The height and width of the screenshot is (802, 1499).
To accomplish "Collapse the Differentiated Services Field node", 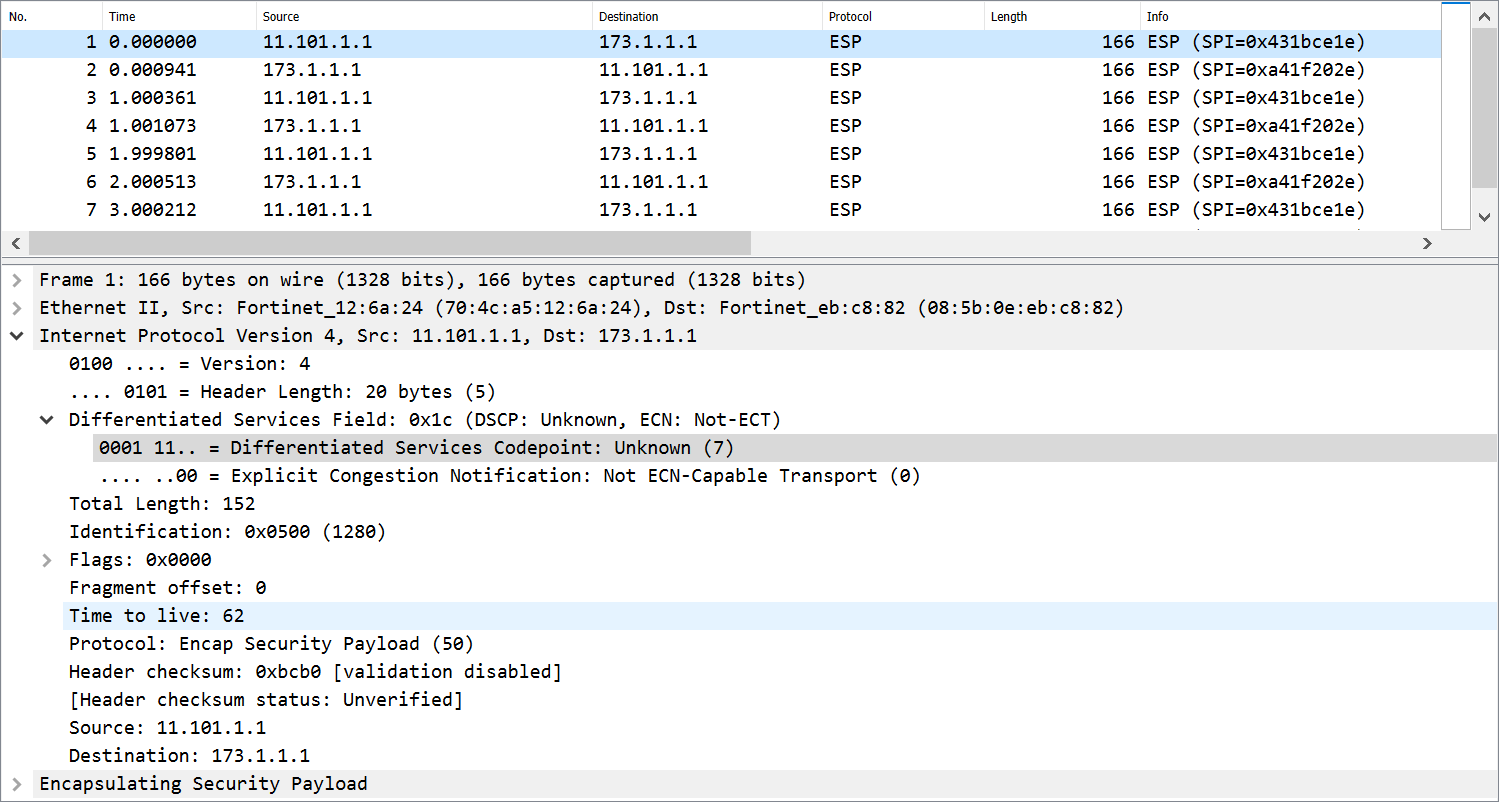I will (x=46, y=420).
